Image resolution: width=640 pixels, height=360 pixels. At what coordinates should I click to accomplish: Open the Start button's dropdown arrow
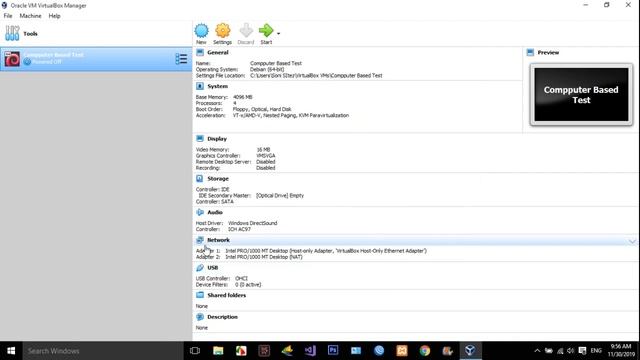click(278, 33)
